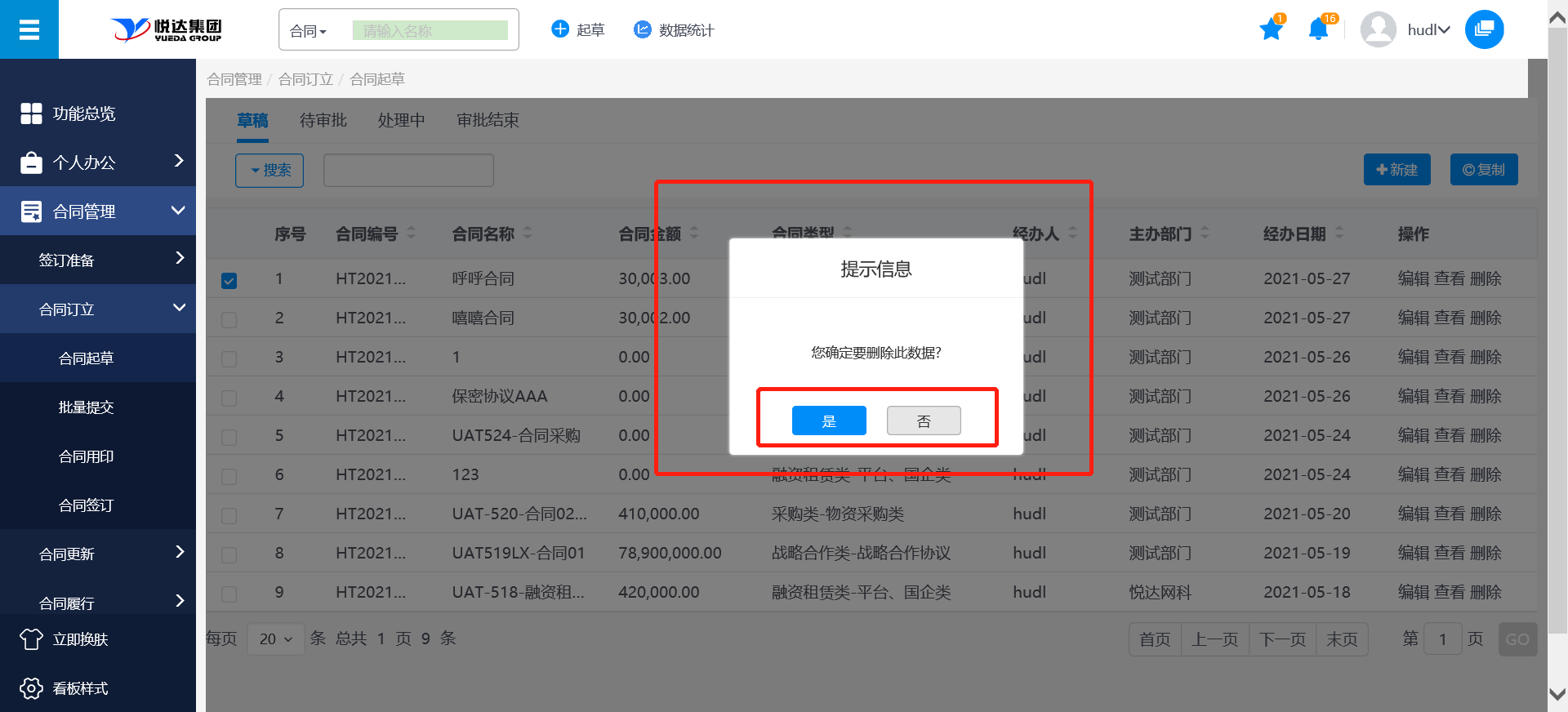This screenshot has width=1568, height=712.
Task: Open the 合同 search type dropdown
Action: point(309,31)
